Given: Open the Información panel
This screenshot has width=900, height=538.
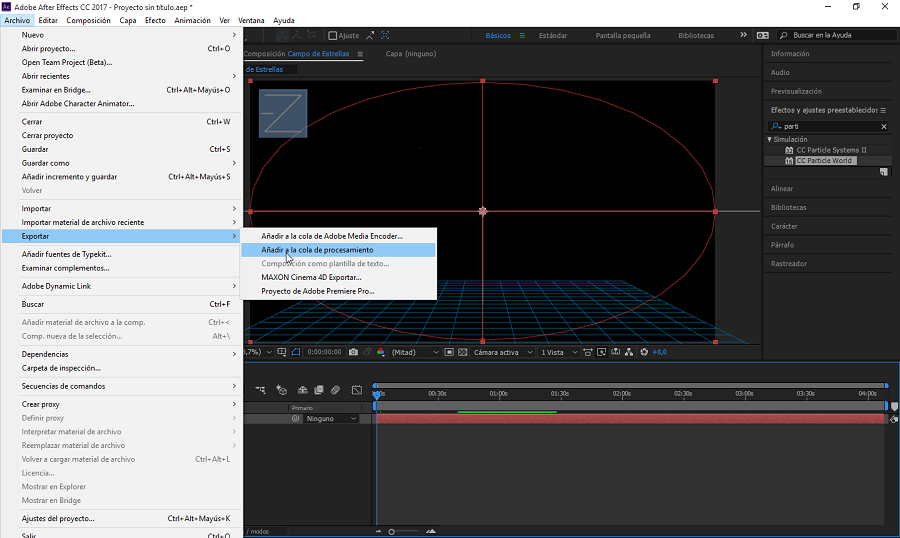Looking at the screenshot, I should click(x=790, y=54).
